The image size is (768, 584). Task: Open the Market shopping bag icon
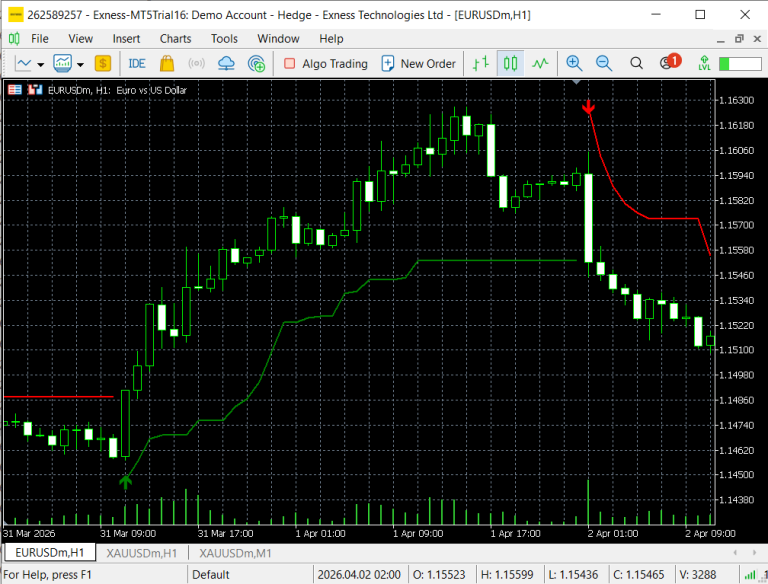pos(167,64)
